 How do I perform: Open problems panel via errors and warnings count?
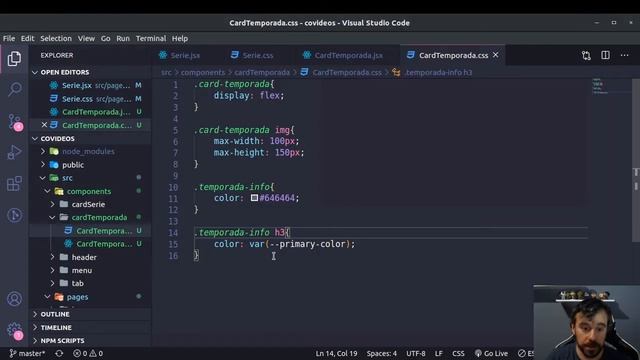(88, 353)
